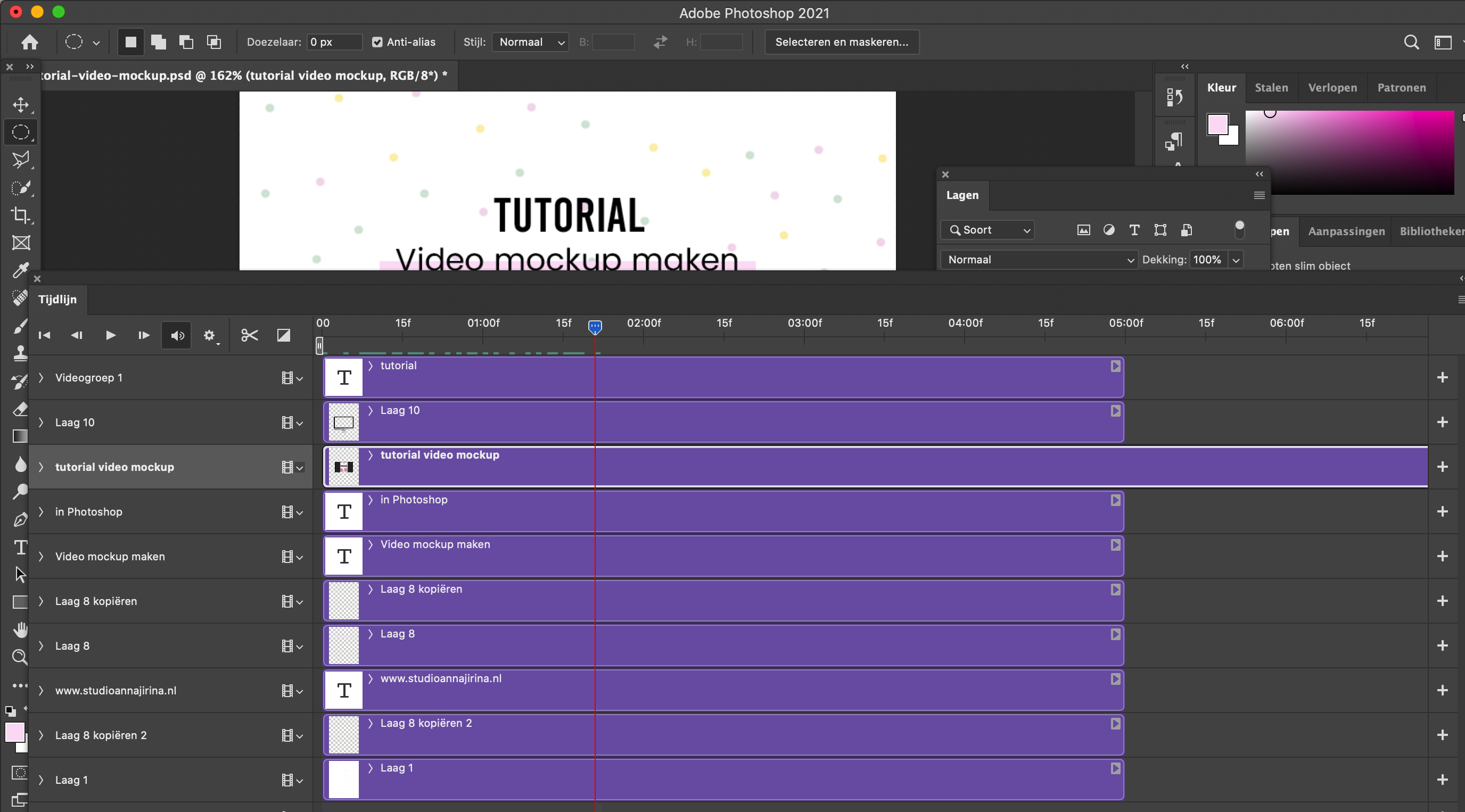Viewport: 1465px width, 812px height.
Task: Toggle the layer filtering switch in Lagen panel
Action: 1240,230
